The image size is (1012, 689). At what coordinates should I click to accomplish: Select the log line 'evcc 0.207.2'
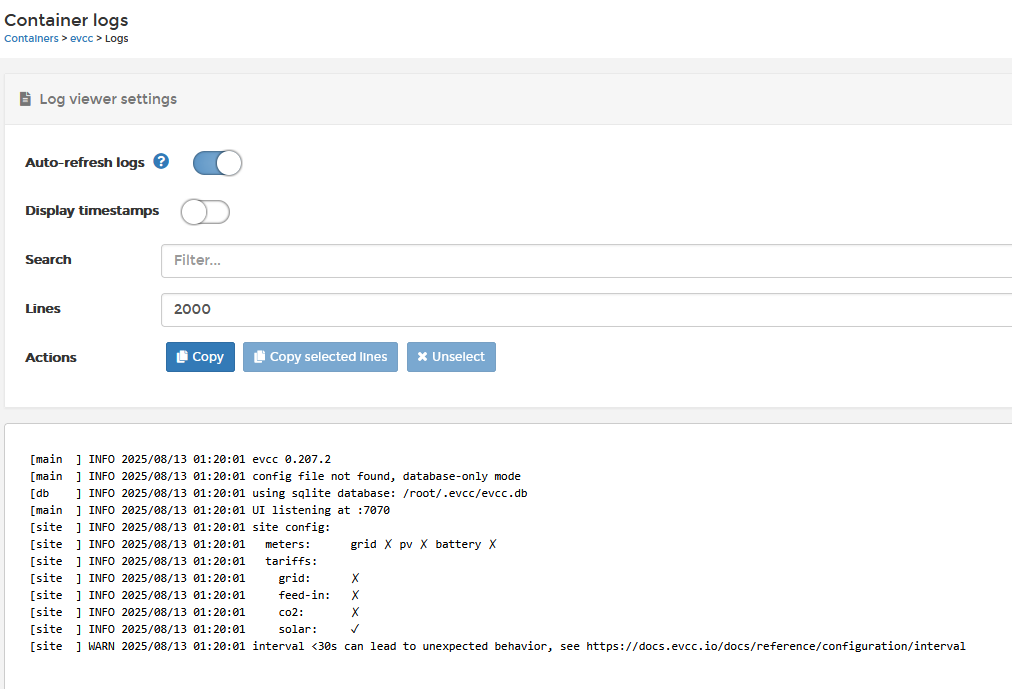pos(180,459)
